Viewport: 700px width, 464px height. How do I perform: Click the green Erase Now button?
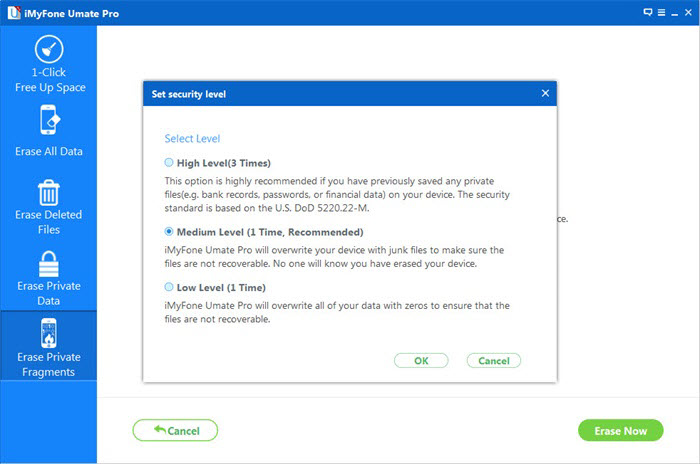(620, 431)
